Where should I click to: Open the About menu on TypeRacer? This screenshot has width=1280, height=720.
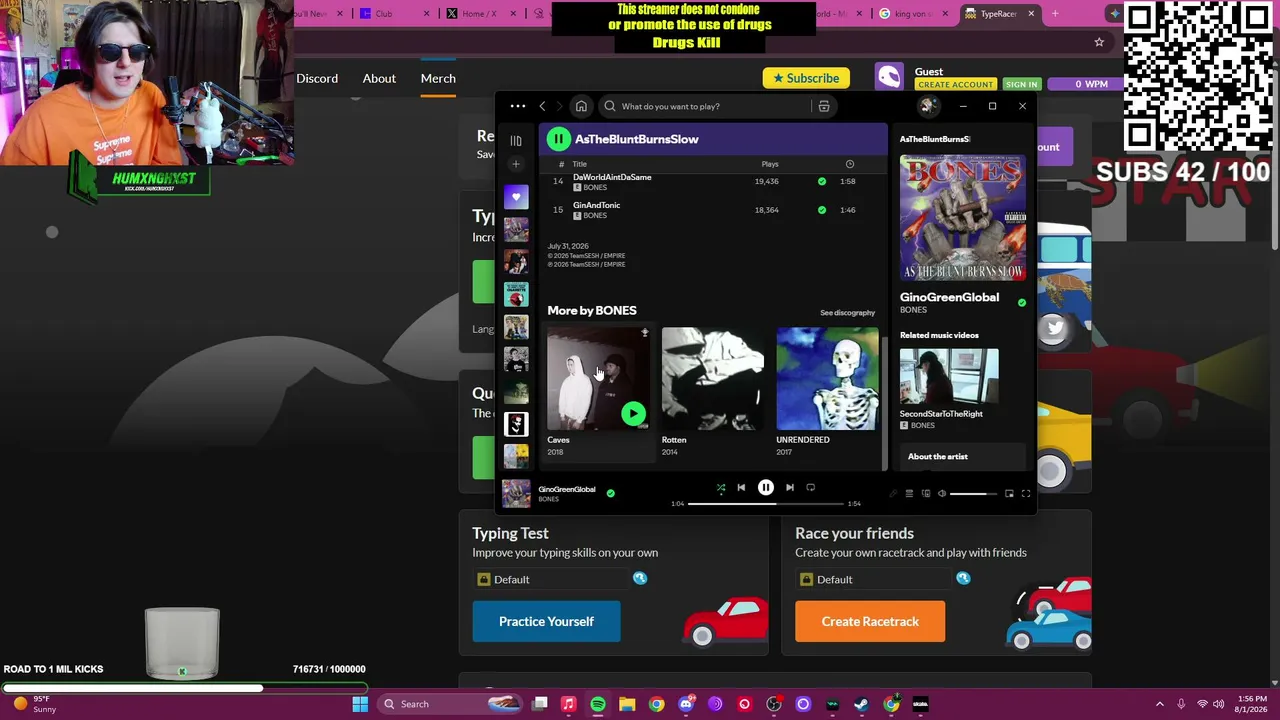tap(379, 78)
